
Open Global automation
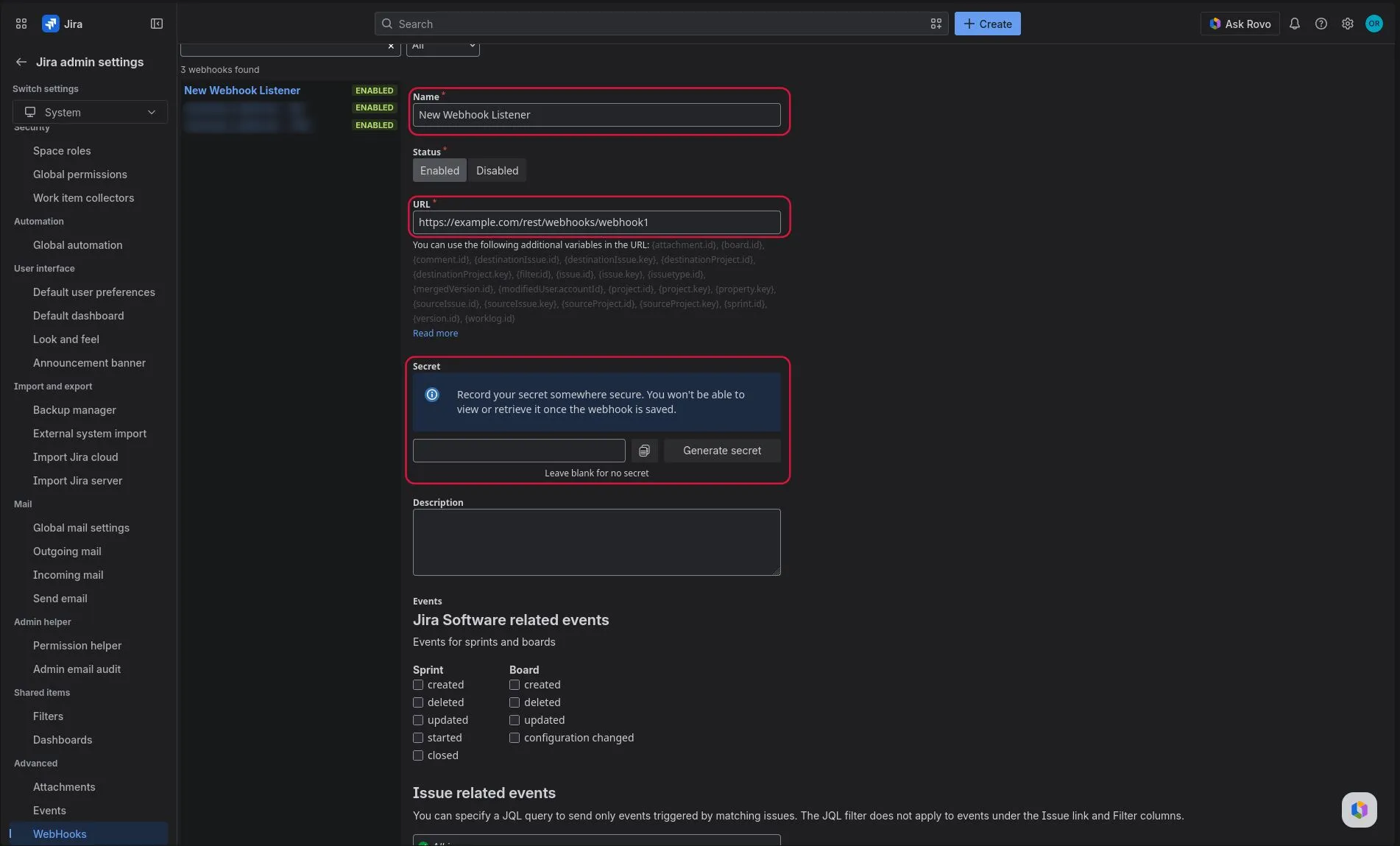click(78, 245)
